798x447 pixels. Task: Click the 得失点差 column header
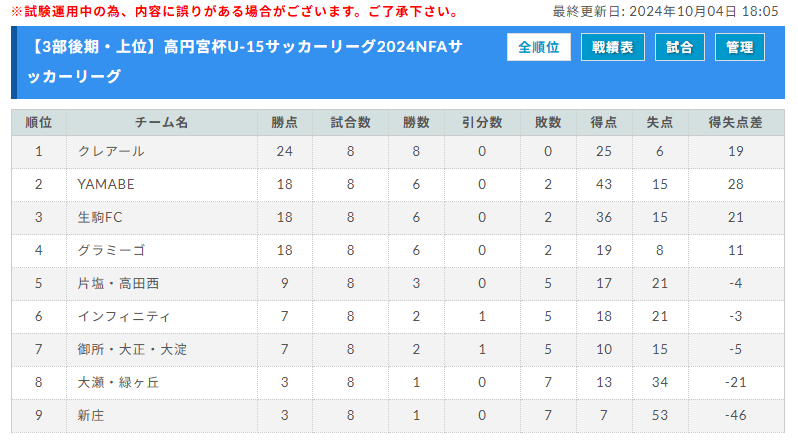point(735,122)
